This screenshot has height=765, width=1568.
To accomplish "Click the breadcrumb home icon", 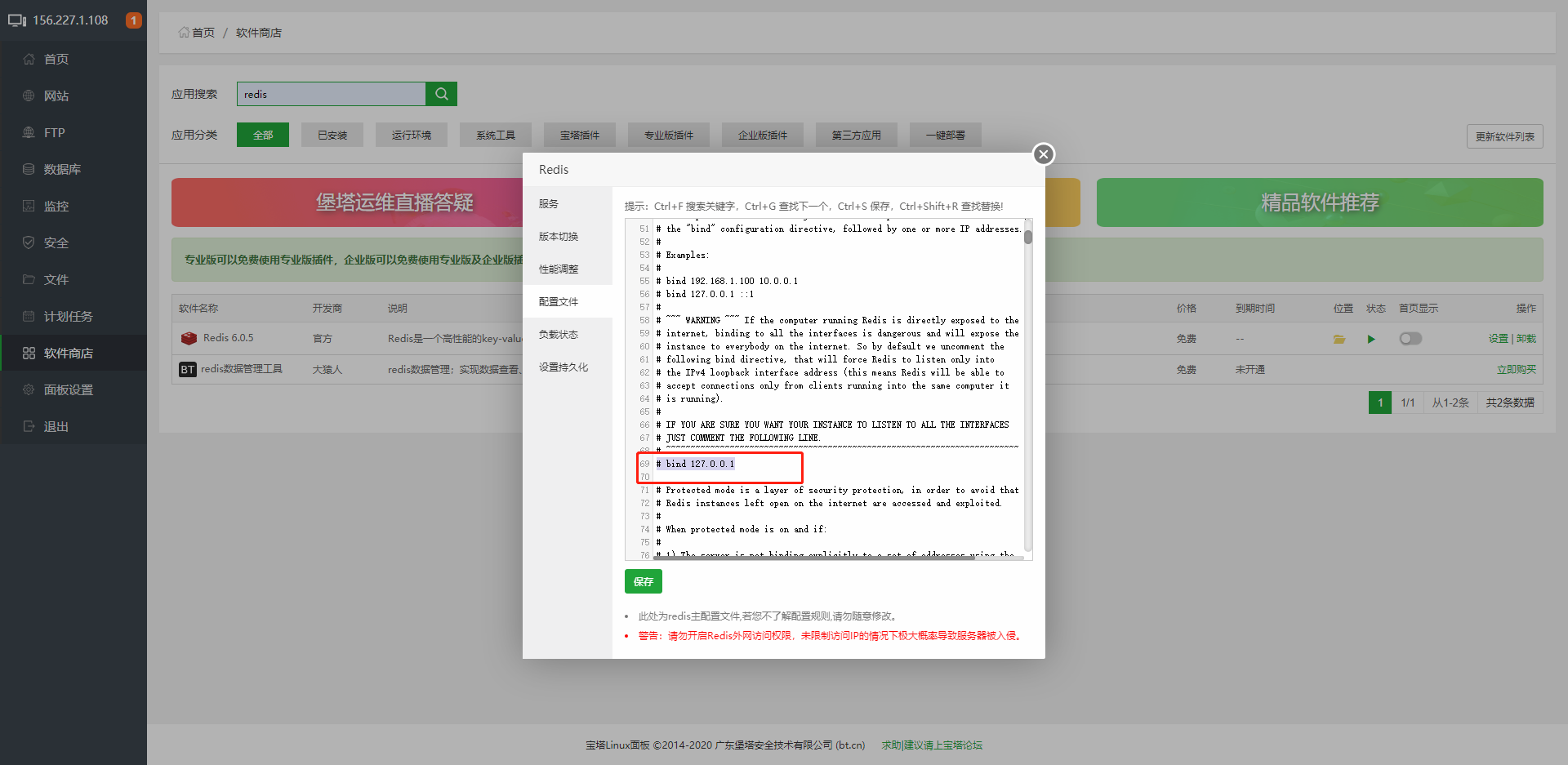I will (184, 33).
